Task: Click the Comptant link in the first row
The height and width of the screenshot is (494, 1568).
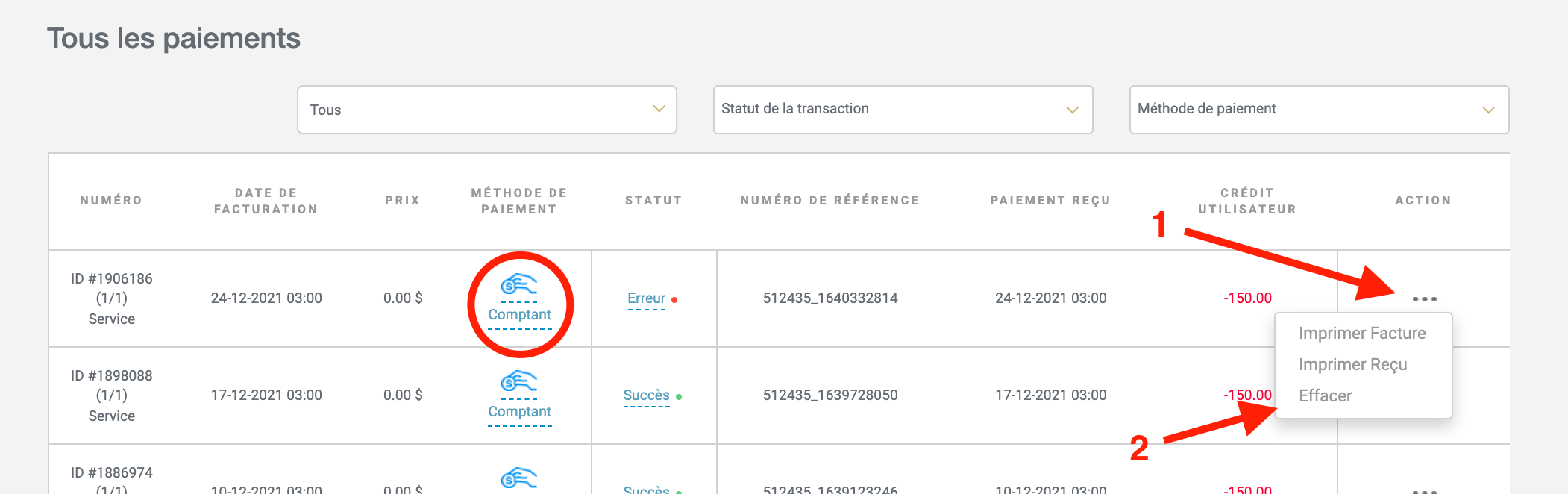Action: 519,315
